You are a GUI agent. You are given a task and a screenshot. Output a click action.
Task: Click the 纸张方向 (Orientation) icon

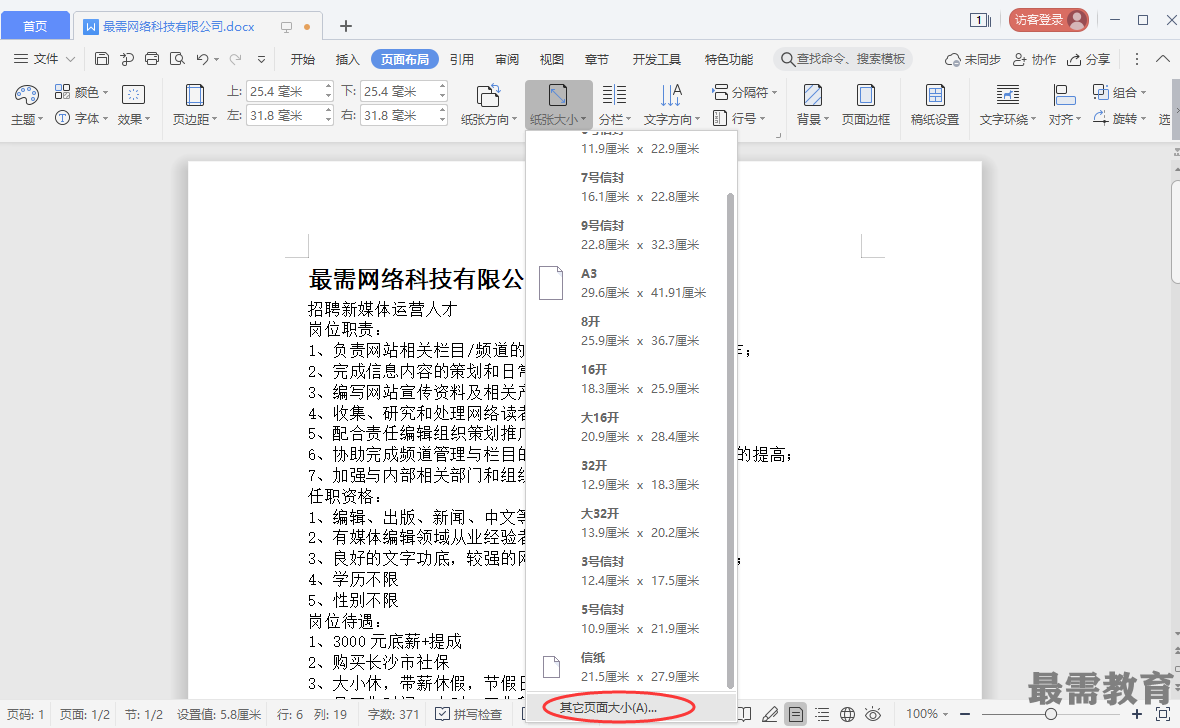coord(488,95)
